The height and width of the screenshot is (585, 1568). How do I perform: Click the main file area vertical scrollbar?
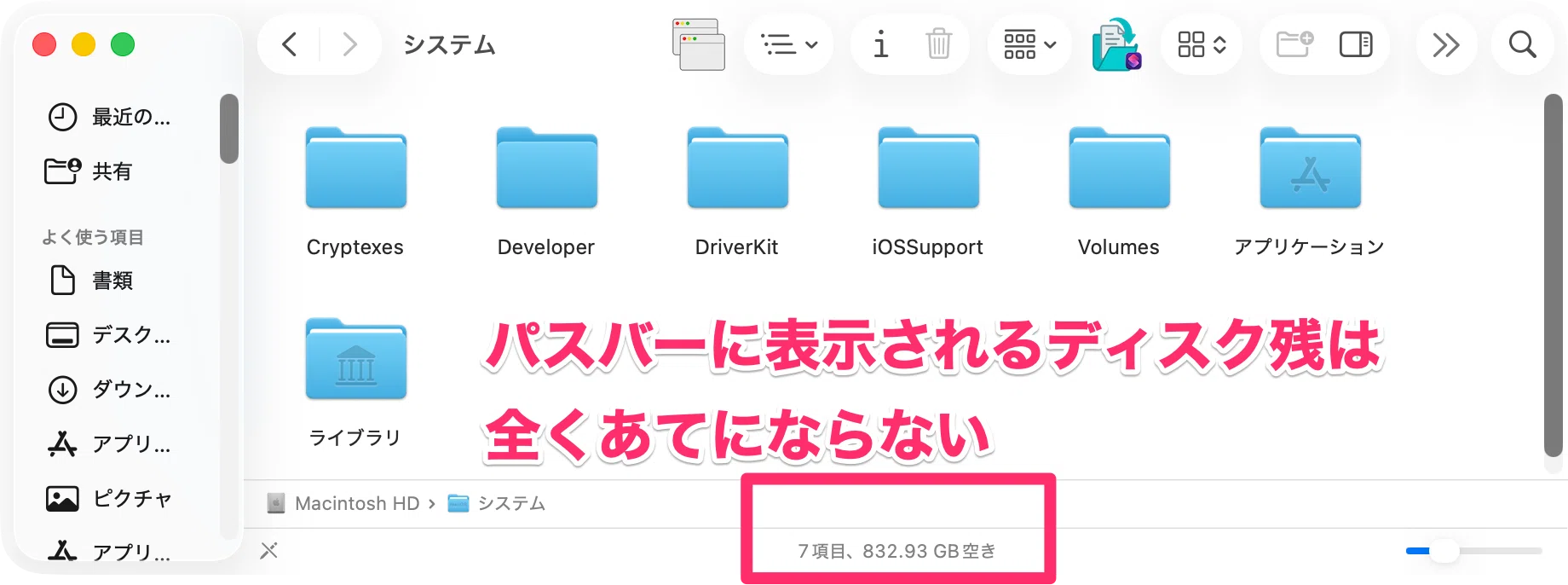click(1554, 275)
